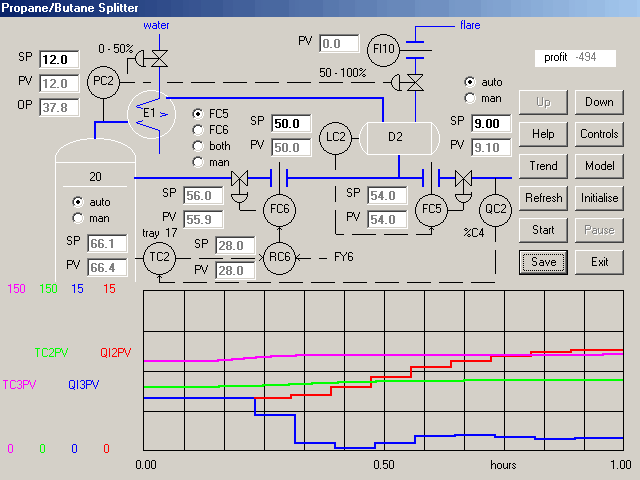Click the PC2 pressure controller circle
Screen dimensions: 640x480
[x=102, y=83]
